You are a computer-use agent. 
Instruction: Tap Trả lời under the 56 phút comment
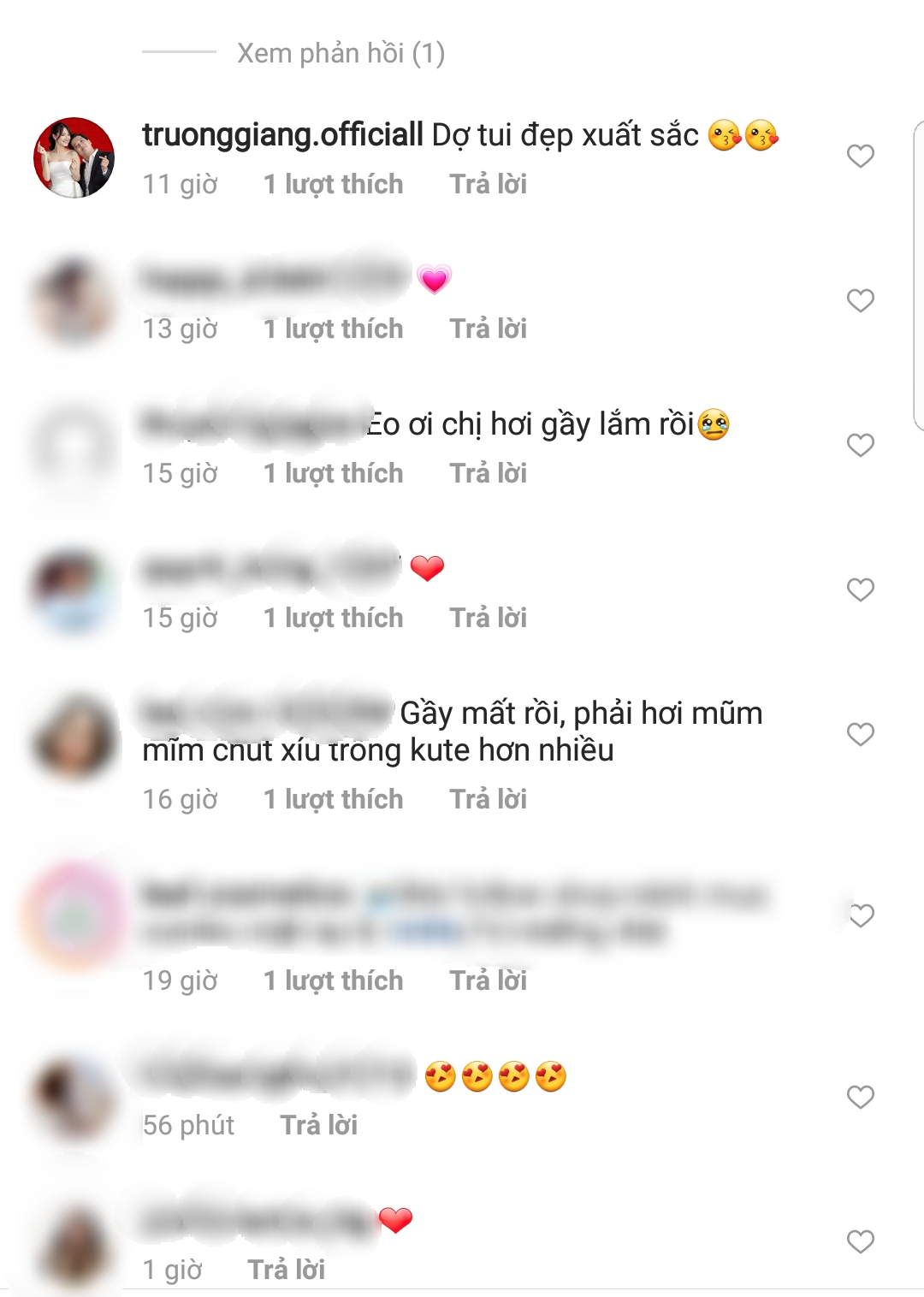(319, 1125)
